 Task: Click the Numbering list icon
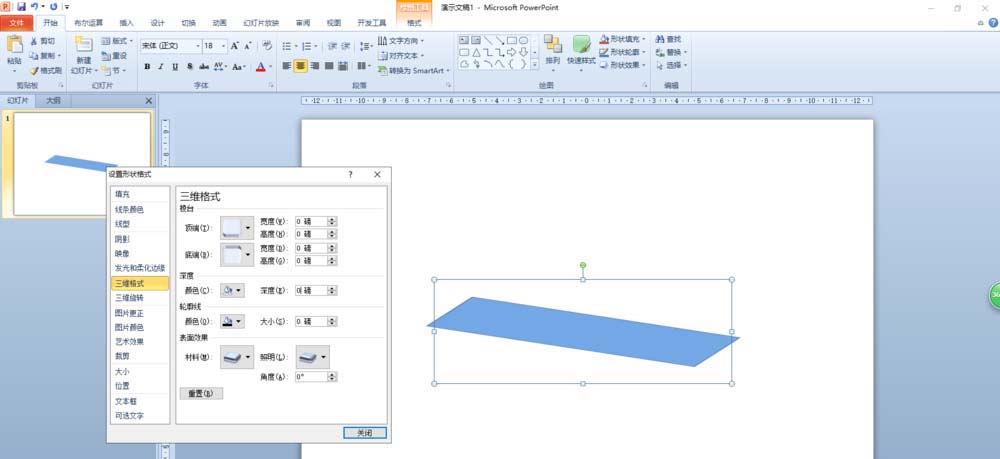coord(309,46)
